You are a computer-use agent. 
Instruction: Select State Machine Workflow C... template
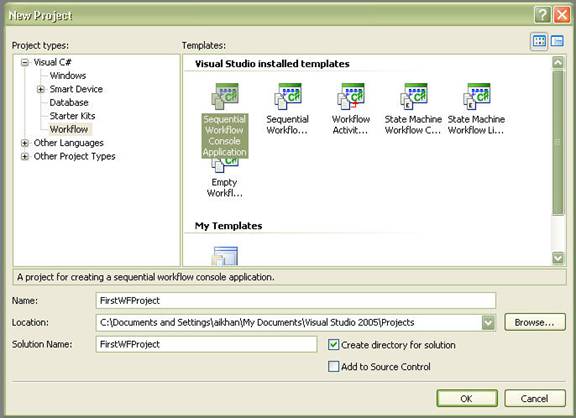click(413, 109)
